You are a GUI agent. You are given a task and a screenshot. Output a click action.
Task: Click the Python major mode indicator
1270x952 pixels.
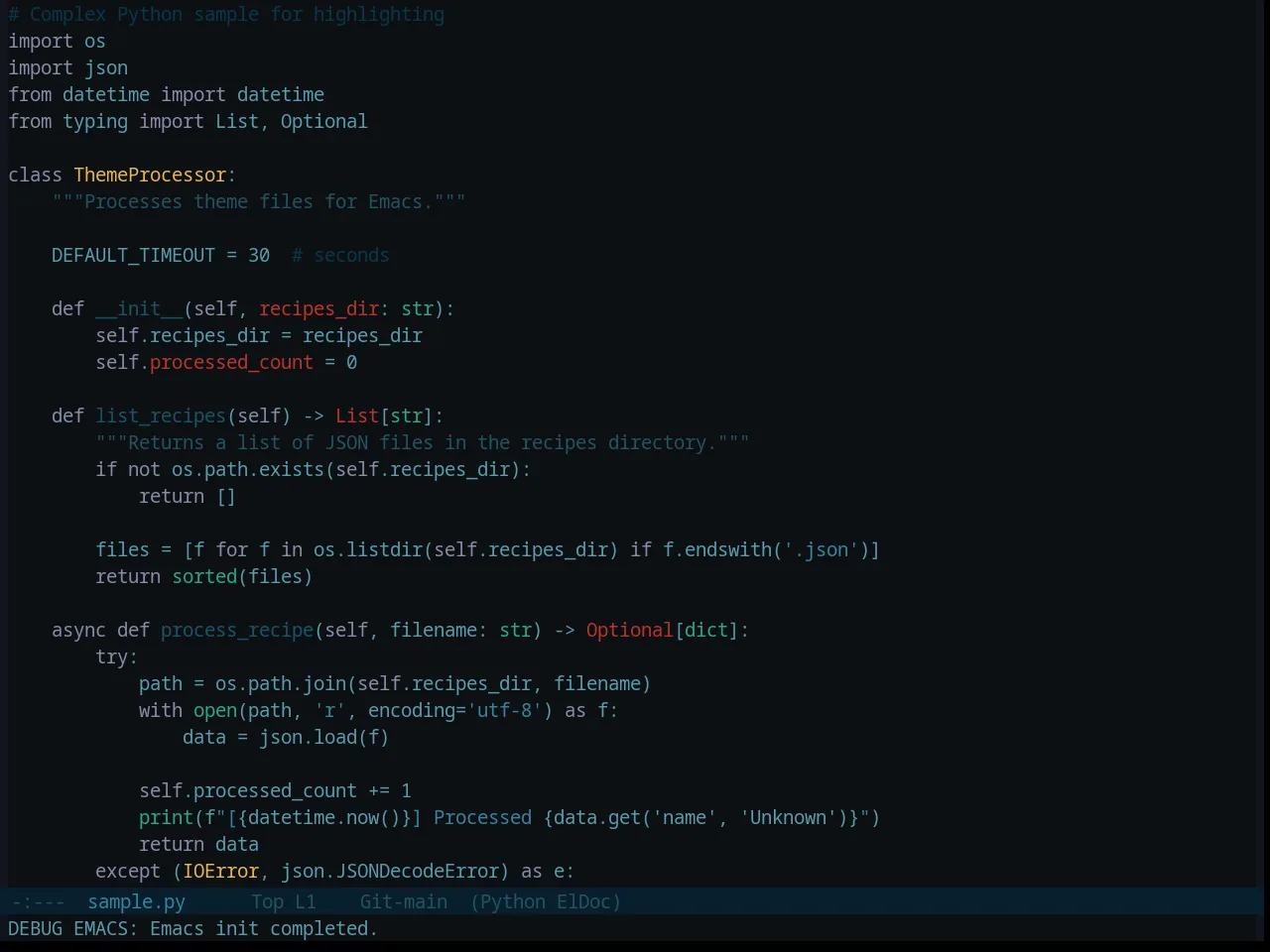[x=513, y=901]
